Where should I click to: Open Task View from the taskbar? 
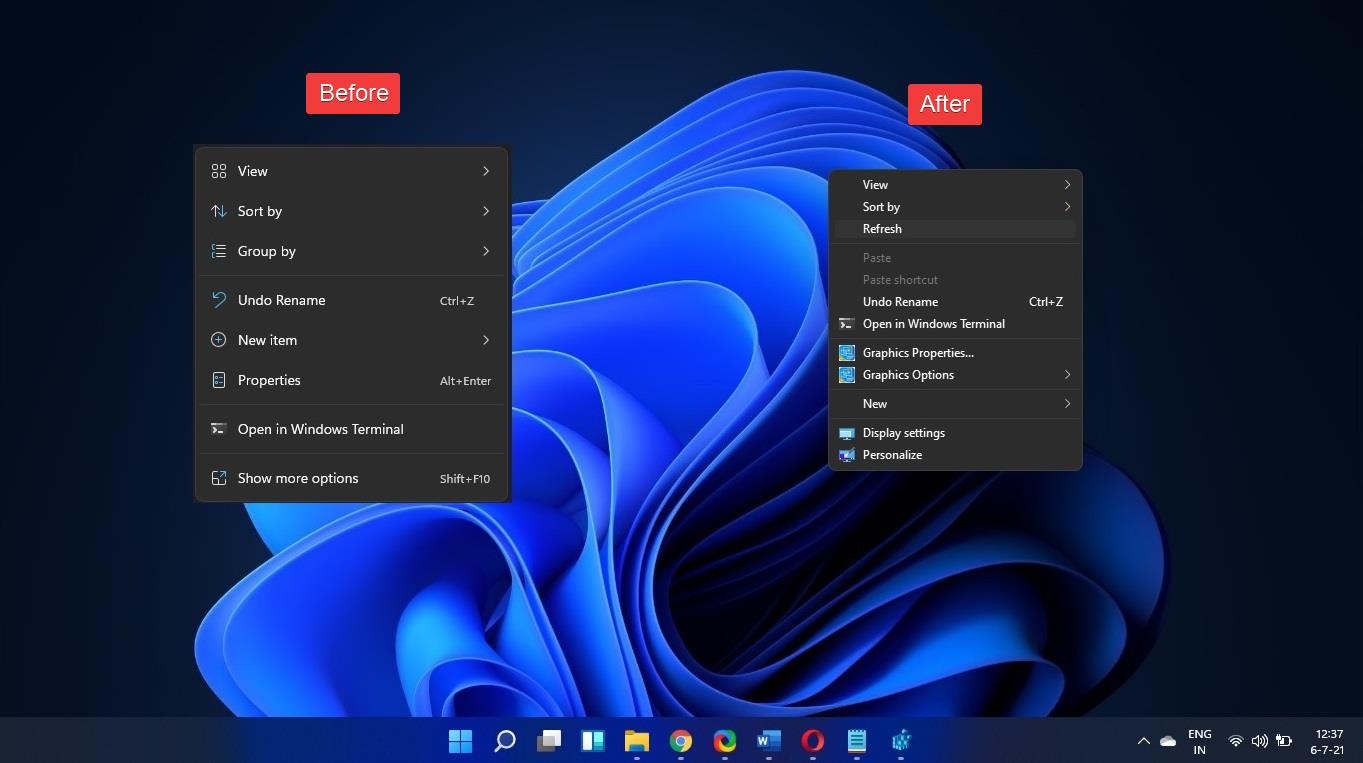pos(548,741)
